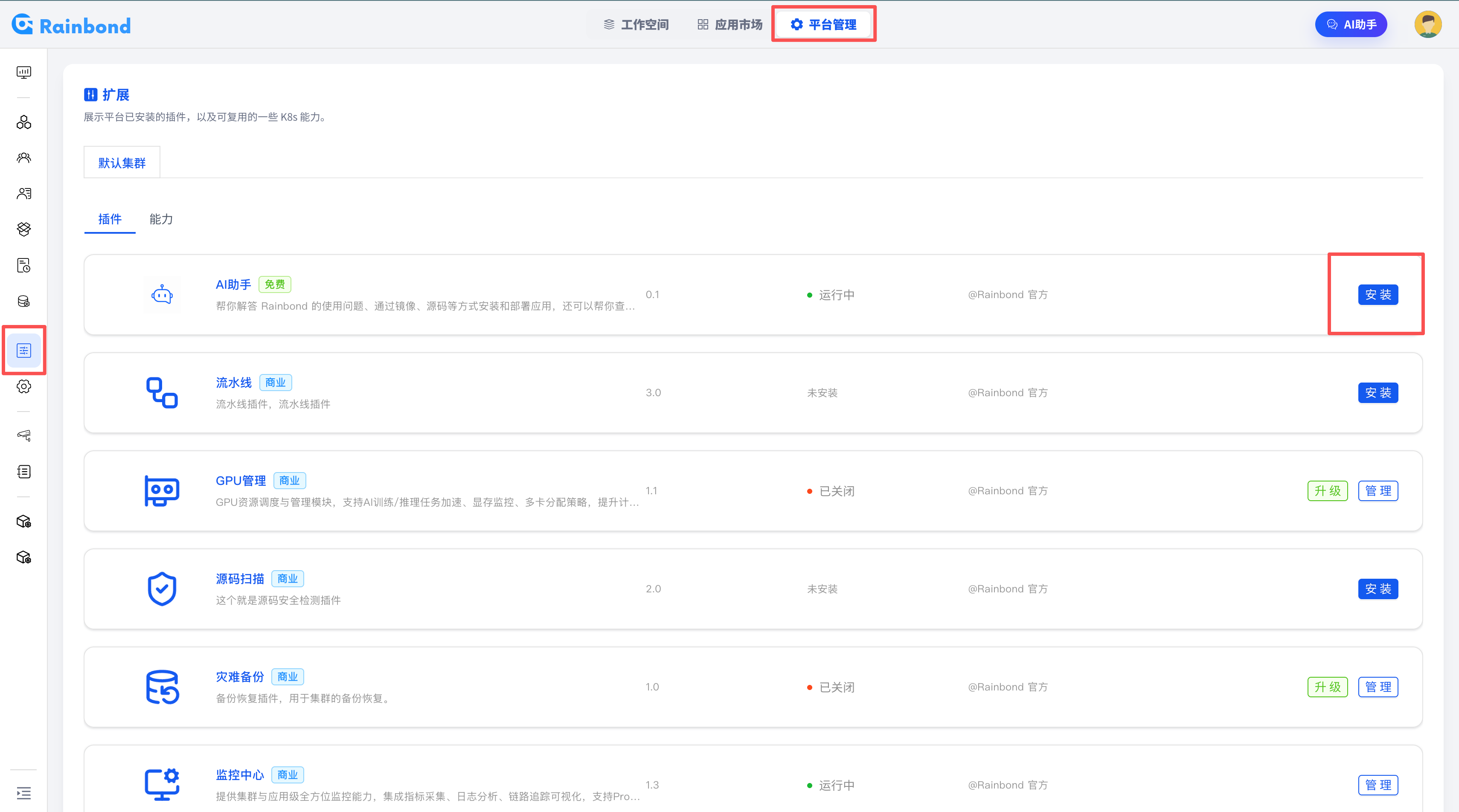
Task: Switch to the 能力 tab
Action: pos(161,219)
